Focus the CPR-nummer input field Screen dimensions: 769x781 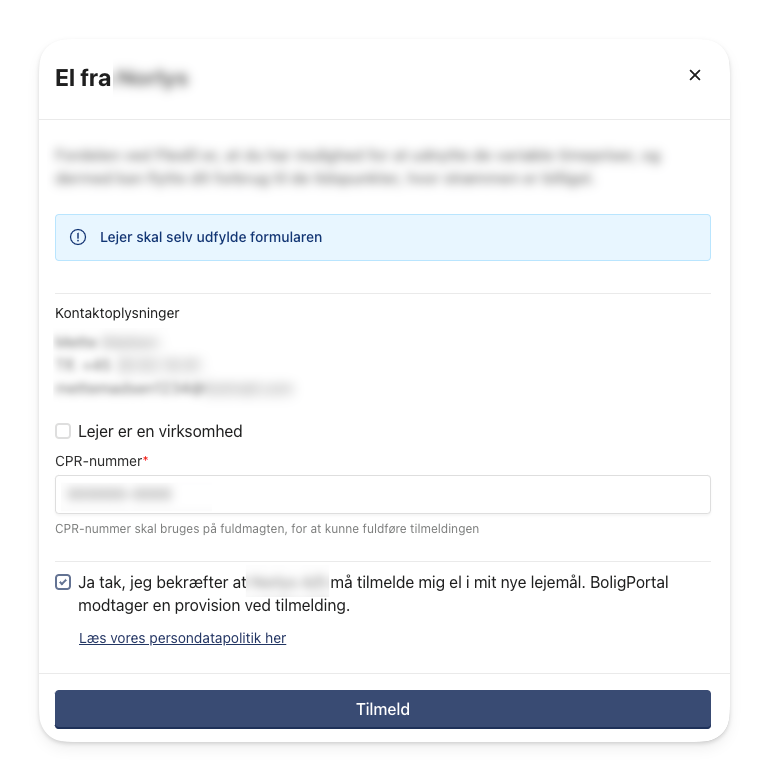(383, 494)
